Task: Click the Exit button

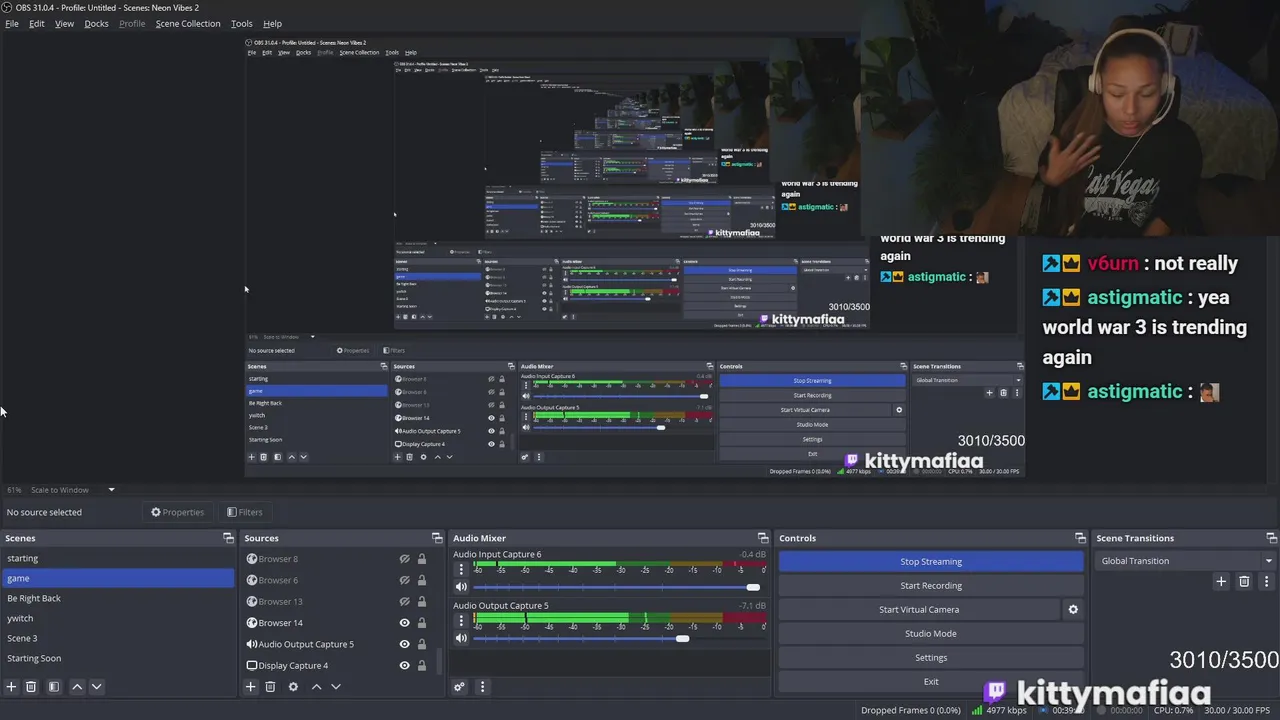Action: 931,681
